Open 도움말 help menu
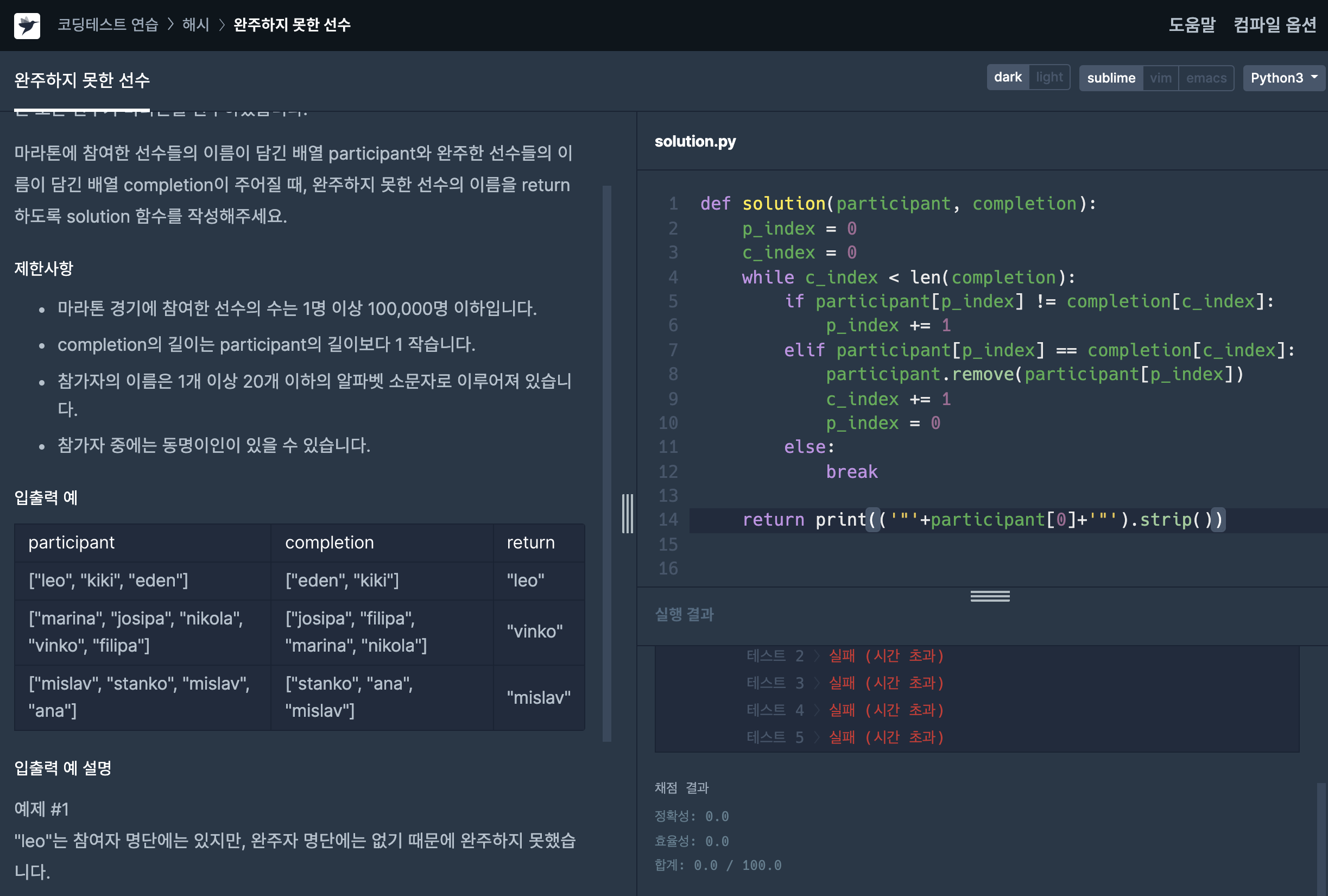The image size is (1328, 896). [x=1192, y=25]
